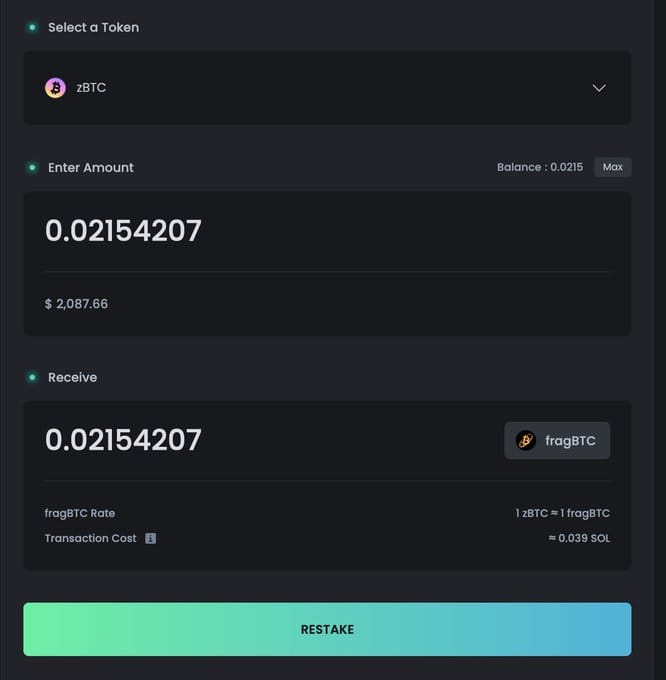
Task: Click the $ 2,087.66 value text
Action: tap(76, 304)
